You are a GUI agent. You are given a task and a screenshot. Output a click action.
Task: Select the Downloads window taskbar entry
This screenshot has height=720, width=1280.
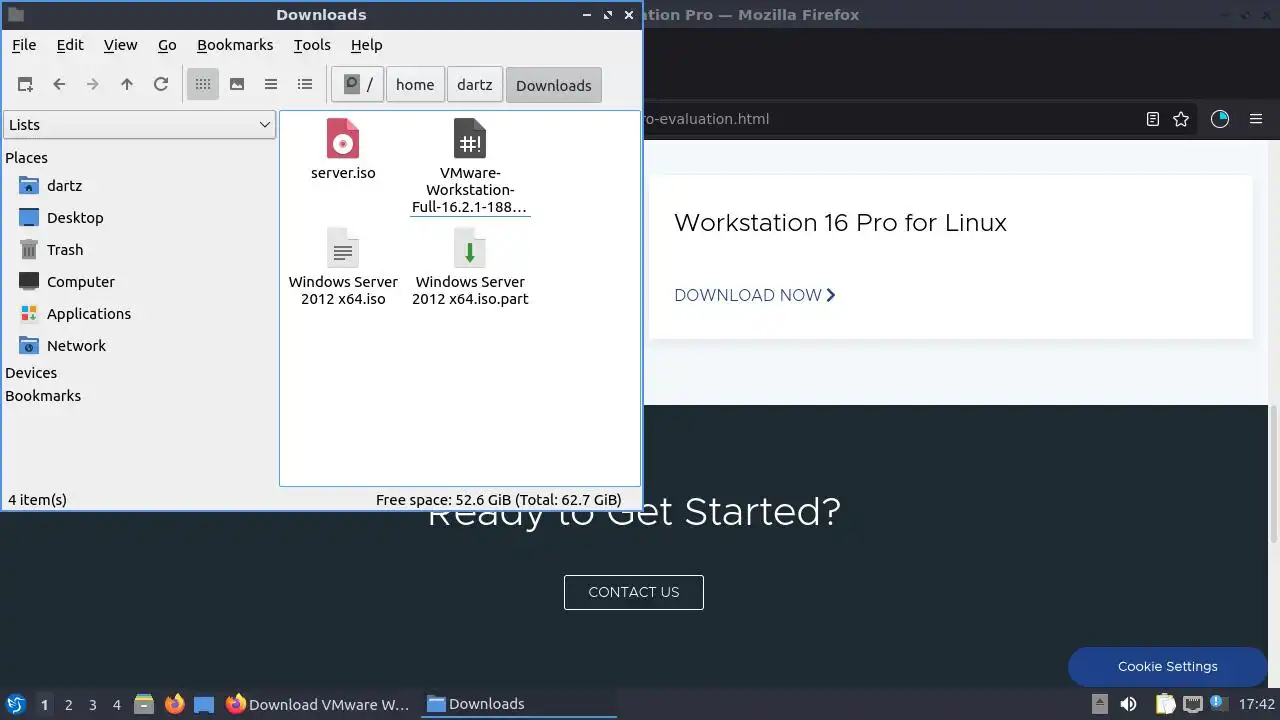(521, 704)
